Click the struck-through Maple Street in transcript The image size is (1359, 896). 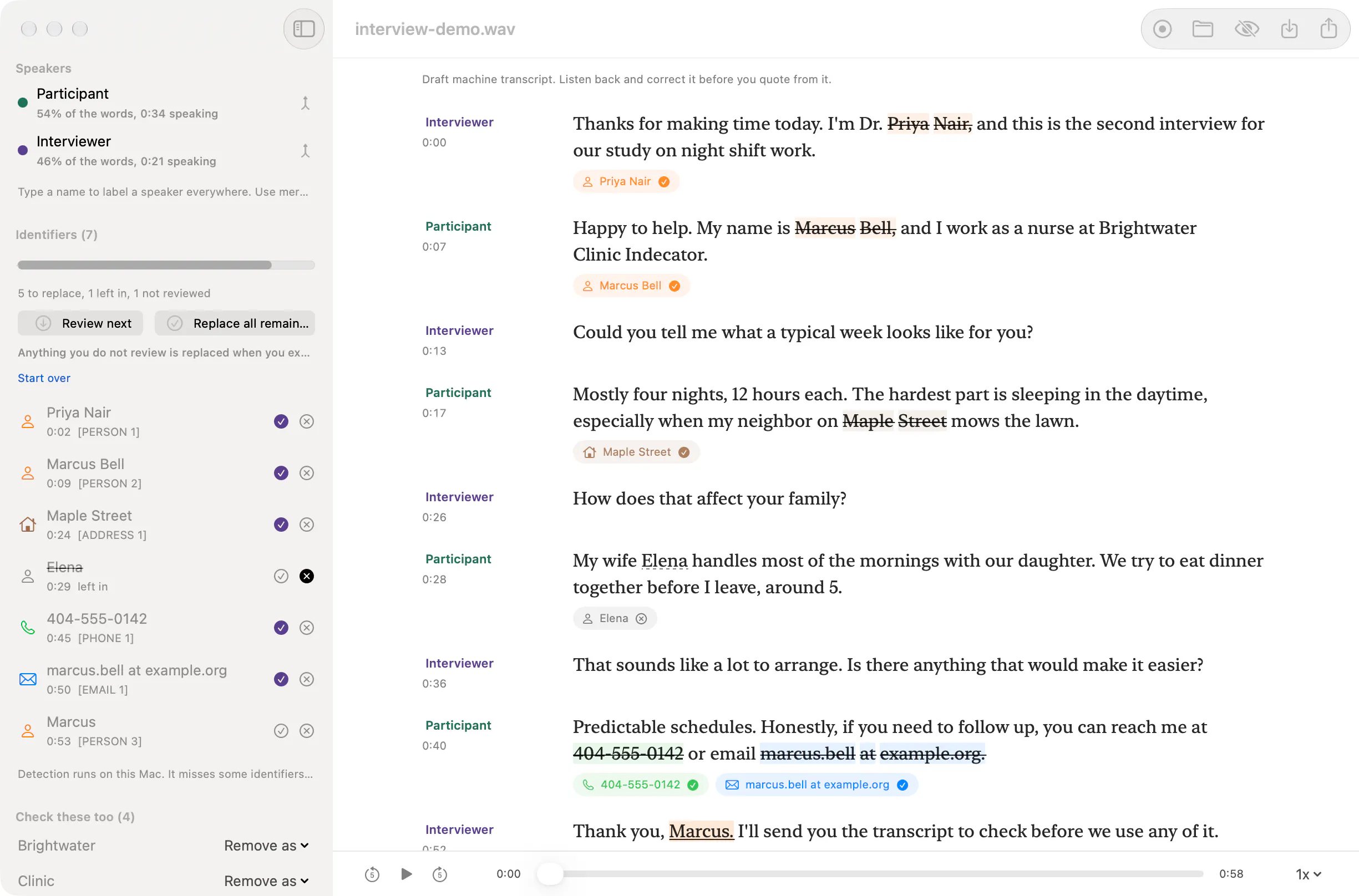894,421
